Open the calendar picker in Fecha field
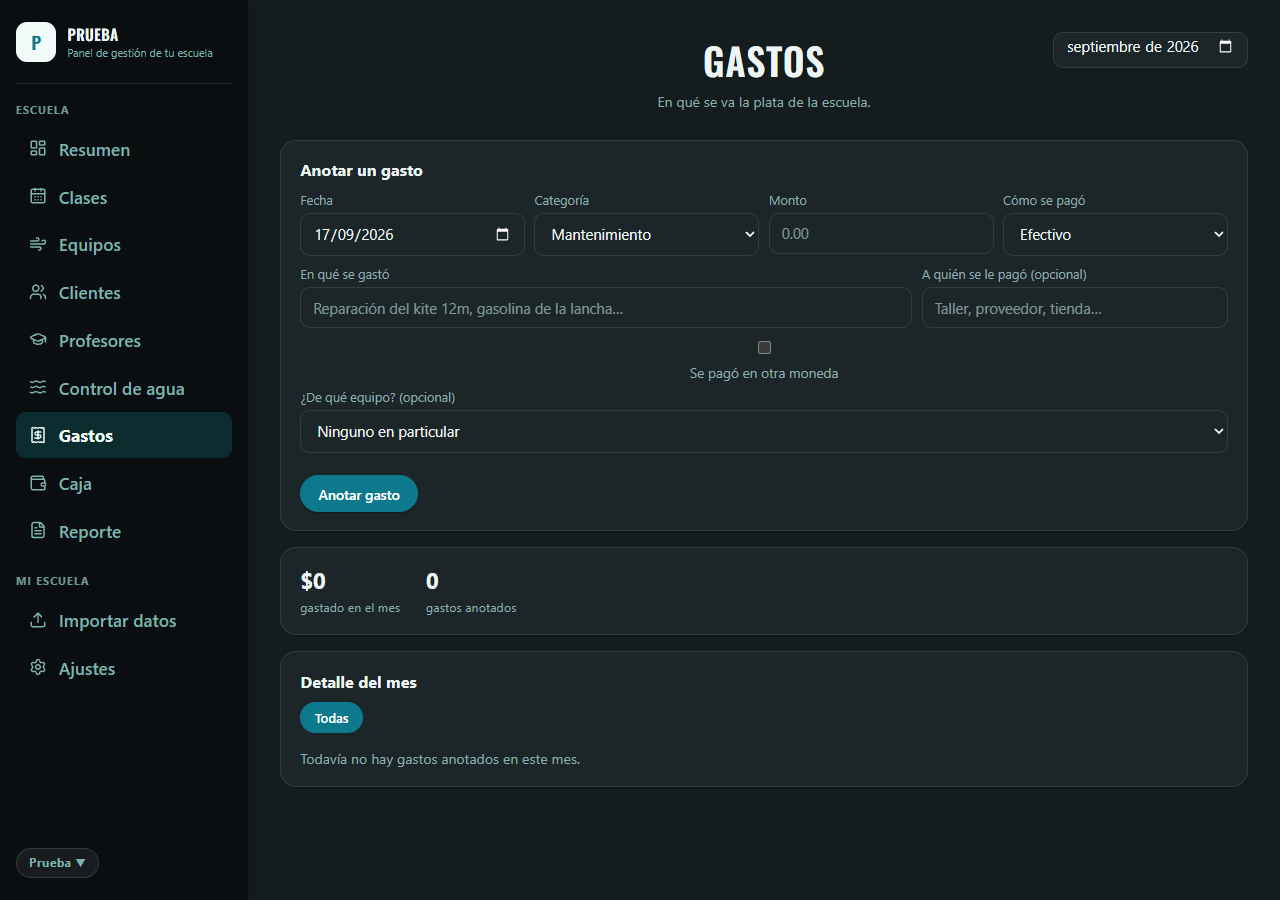 point(502,235)
